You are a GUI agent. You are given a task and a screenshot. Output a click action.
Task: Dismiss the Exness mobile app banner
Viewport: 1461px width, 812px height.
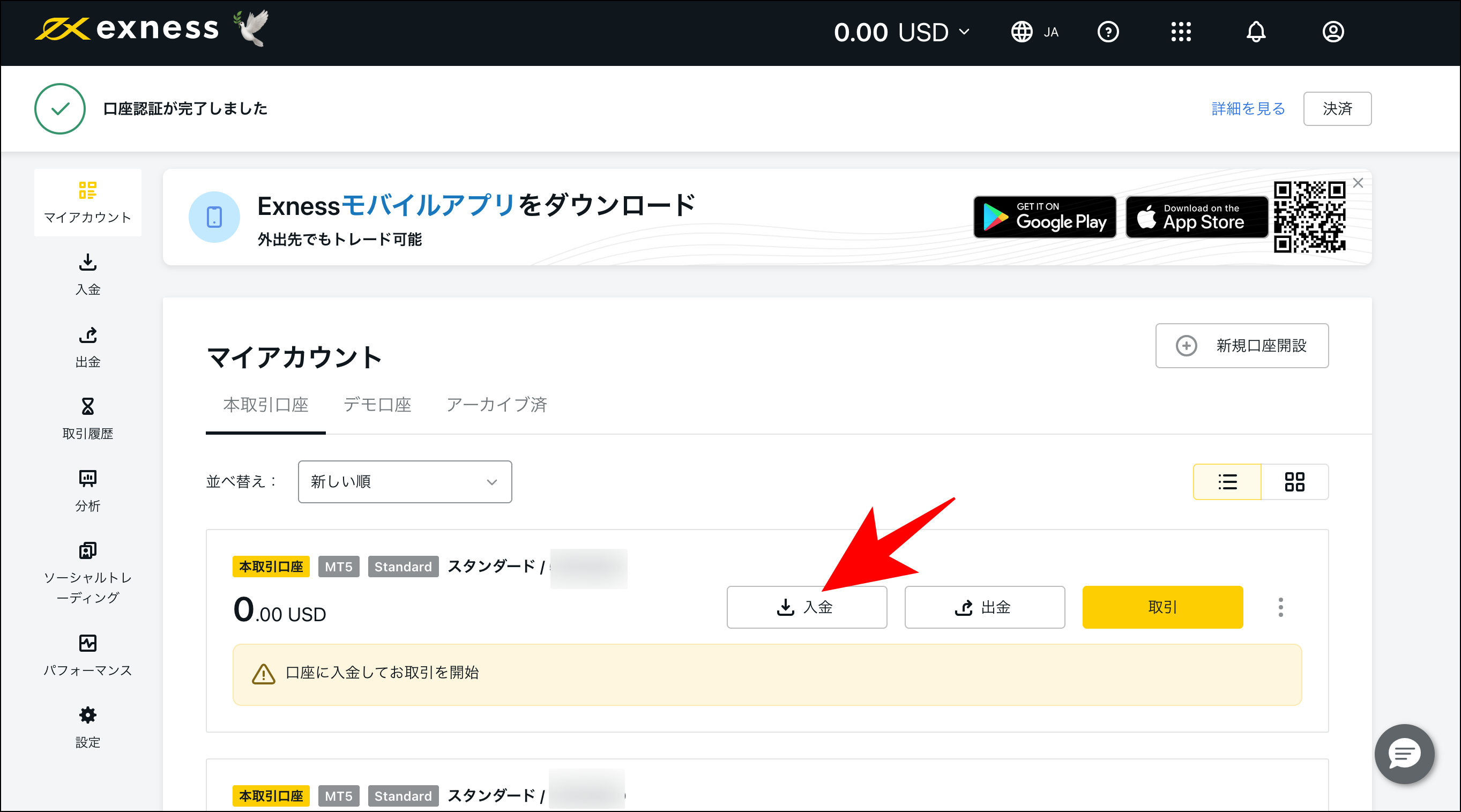1358,183
